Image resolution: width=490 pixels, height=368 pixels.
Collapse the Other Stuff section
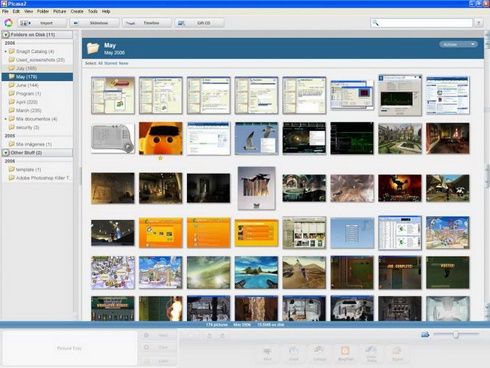pyautogui.click(x=6, y=153)
